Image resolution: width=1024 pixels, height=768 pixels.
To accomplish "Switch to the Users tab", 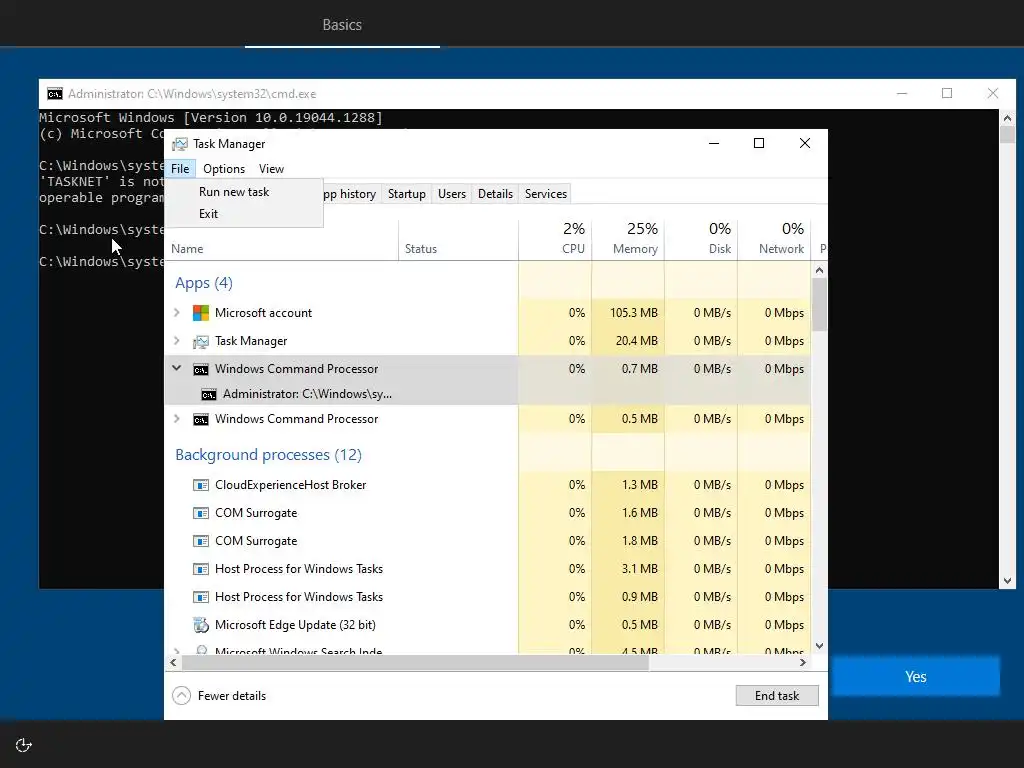I will 452,194.
